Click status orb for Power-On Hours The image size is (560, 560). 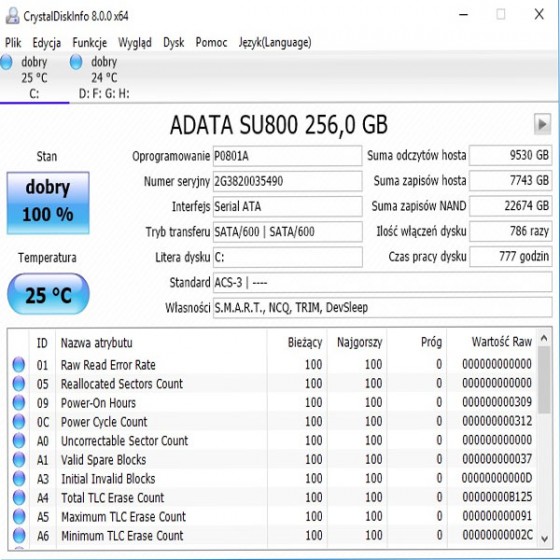pos(19,403)
